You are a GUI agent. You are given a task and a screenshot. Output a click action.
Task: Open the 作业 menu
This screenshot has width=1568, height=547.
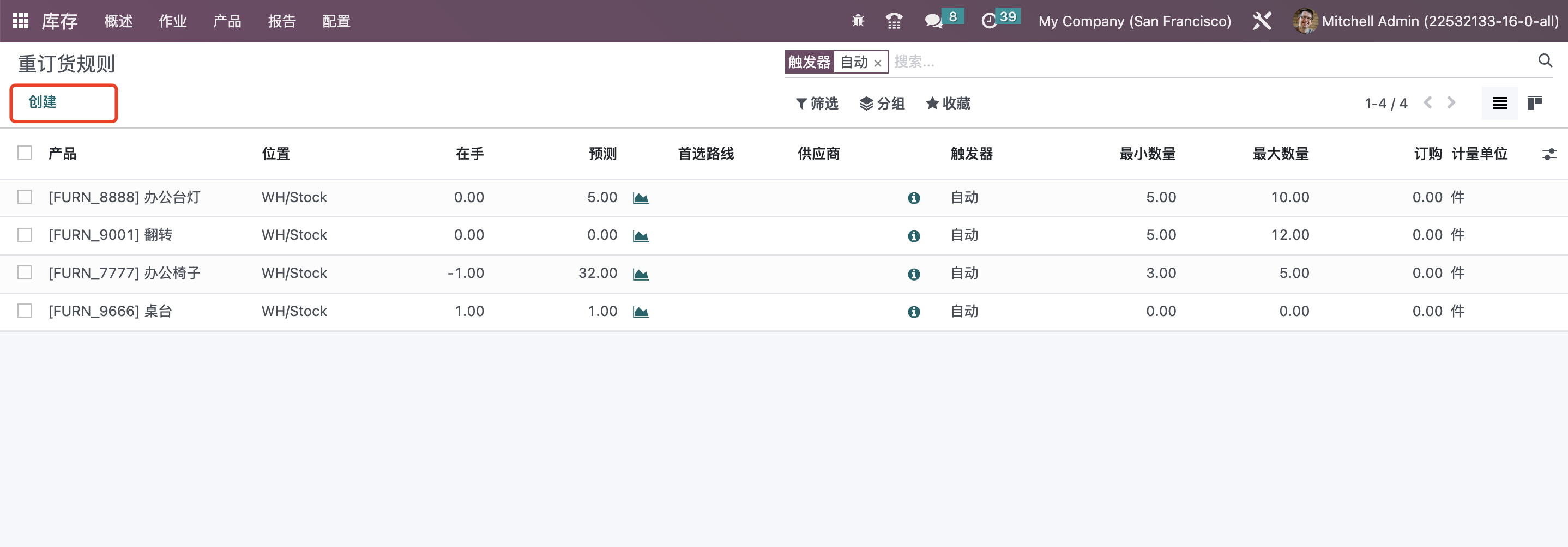(x=173, y=21)
